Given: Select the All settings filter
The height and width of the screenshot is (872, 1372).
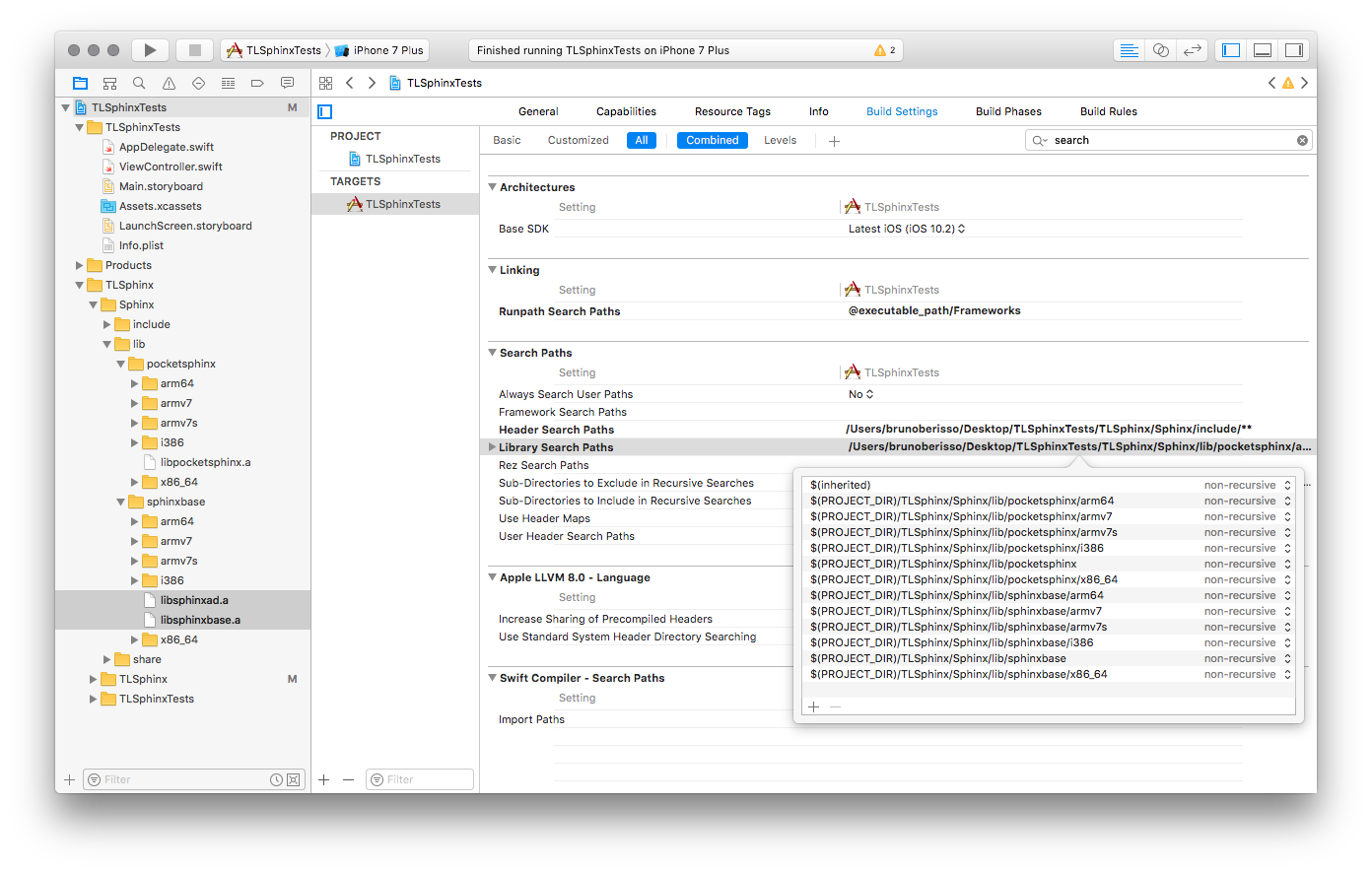Looking at the screenshot, I should [x=642, y=140].
